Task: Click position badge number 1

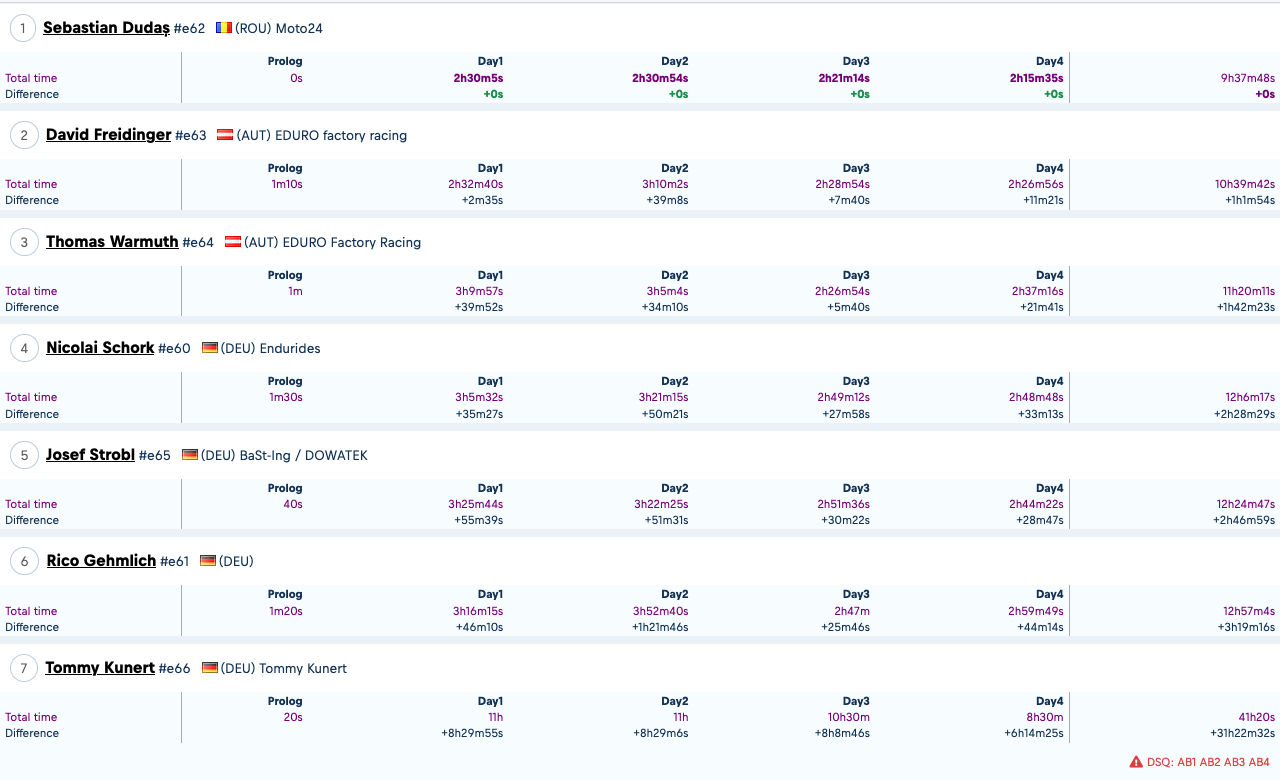Action: 23,28
